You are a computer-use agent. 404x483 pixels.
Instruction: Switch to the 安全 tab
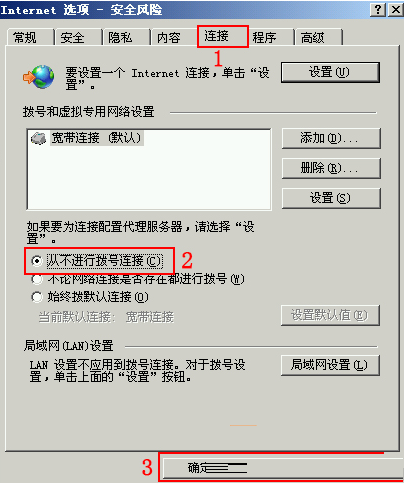coord(78,37)
